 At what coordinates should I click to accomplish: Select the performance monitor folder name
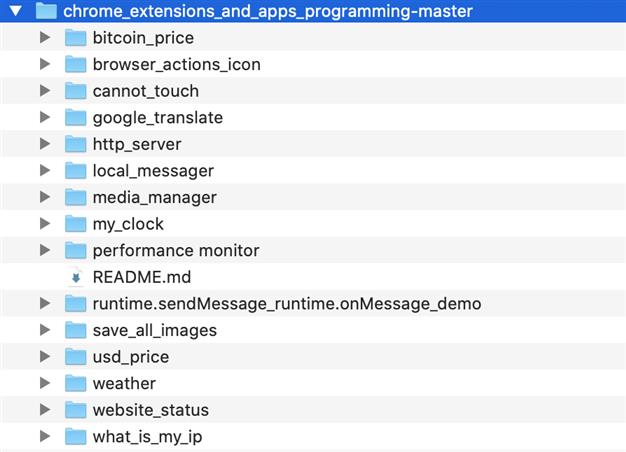click(x=176, y=251)
